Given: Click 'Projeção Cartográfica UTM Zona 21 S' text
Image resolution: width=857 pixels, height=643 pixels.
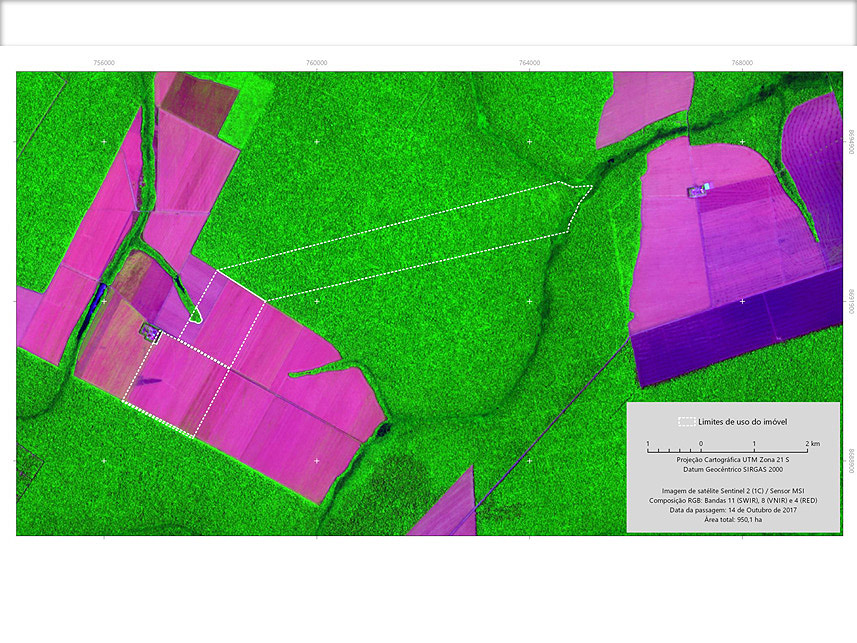Looking at the screenshot, I should [732, 458].
